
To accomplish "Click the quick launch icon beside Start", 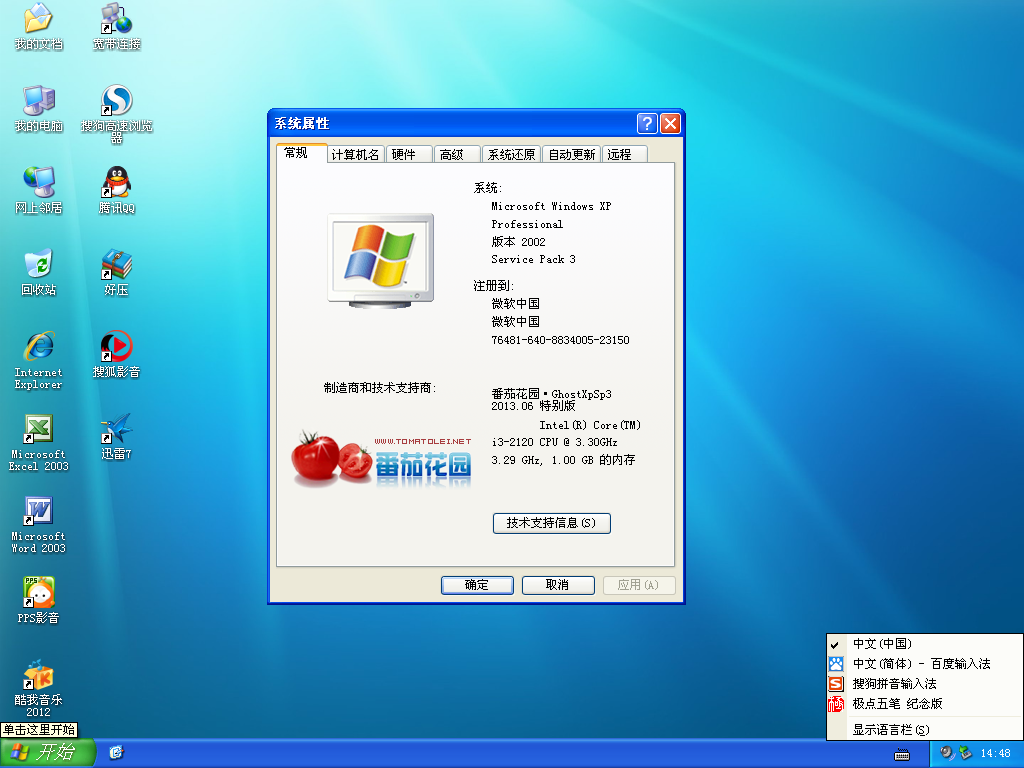I will coord(116,753).
